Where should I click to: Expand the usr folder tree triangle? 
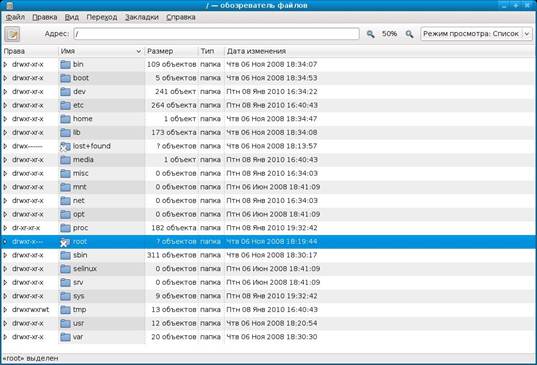[x=5, y=323]
